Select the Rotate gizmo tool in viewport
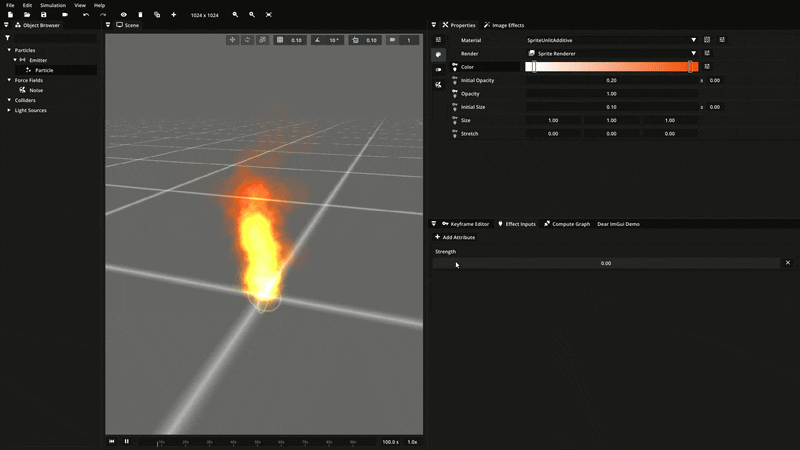The image size is (800, 450). click(247, 40)
